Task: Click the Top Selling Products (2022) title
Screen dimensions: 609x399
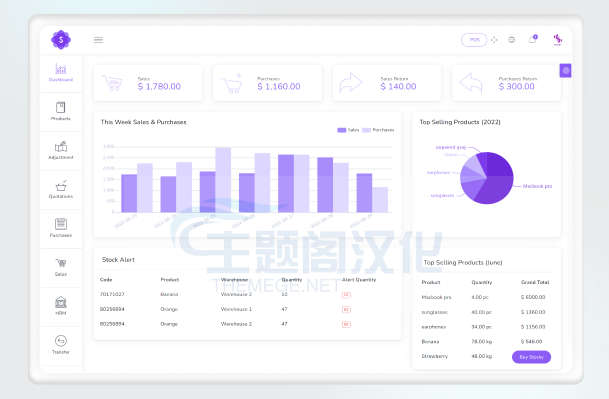Action: coord(460,122)
